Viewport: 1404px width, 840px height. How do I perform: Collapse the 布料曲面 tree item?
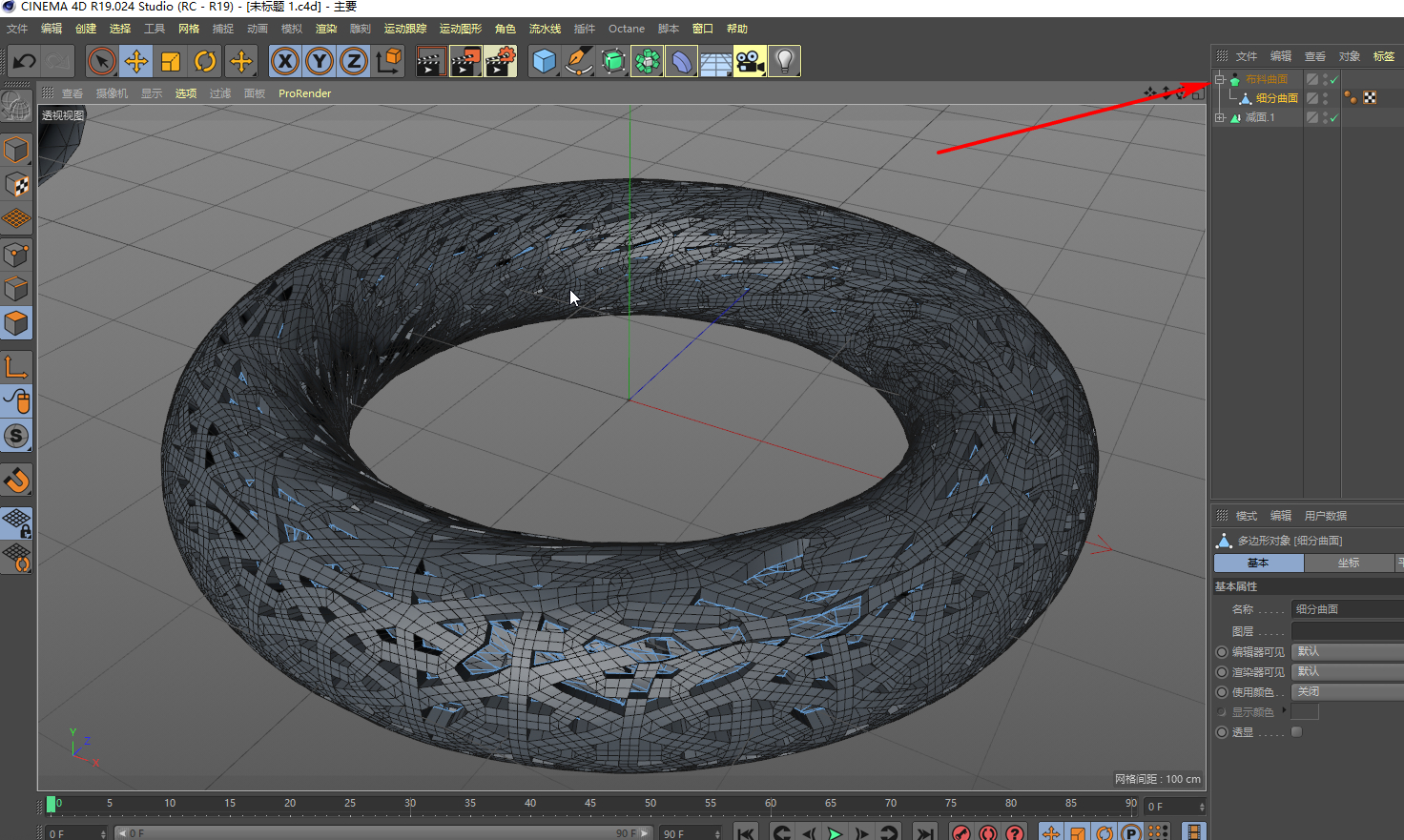tap(1219, 79)
